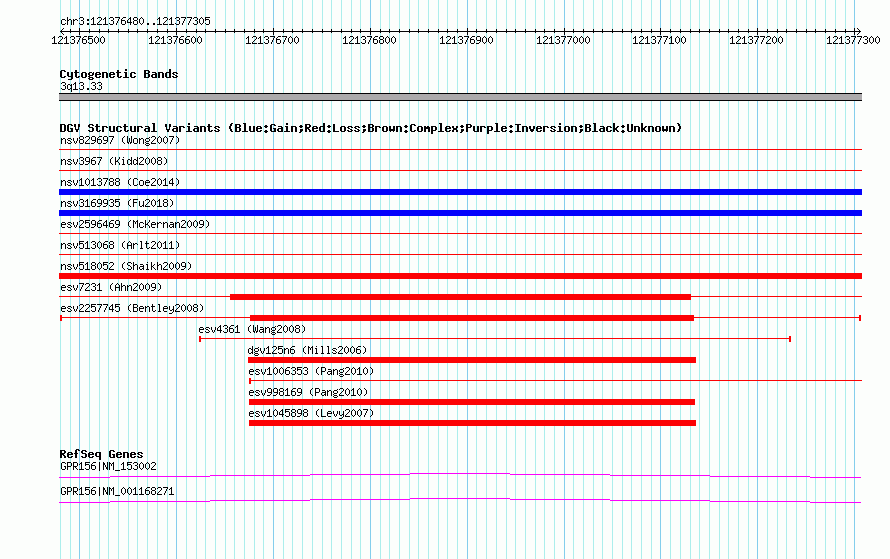890x559 pixels.
Task: Select the esv7231 (Ahn2009) label
Action: 111,287
